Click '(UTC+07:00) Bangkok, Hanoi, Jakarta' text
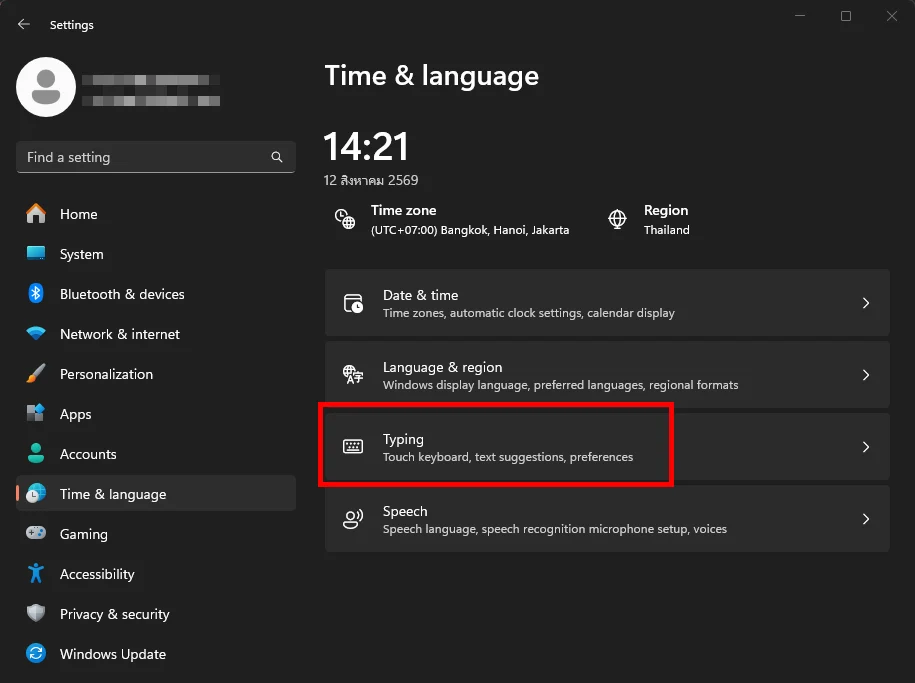Image resolution: width=915 pixels, height=683 pixels. click(x=470, y=230)
